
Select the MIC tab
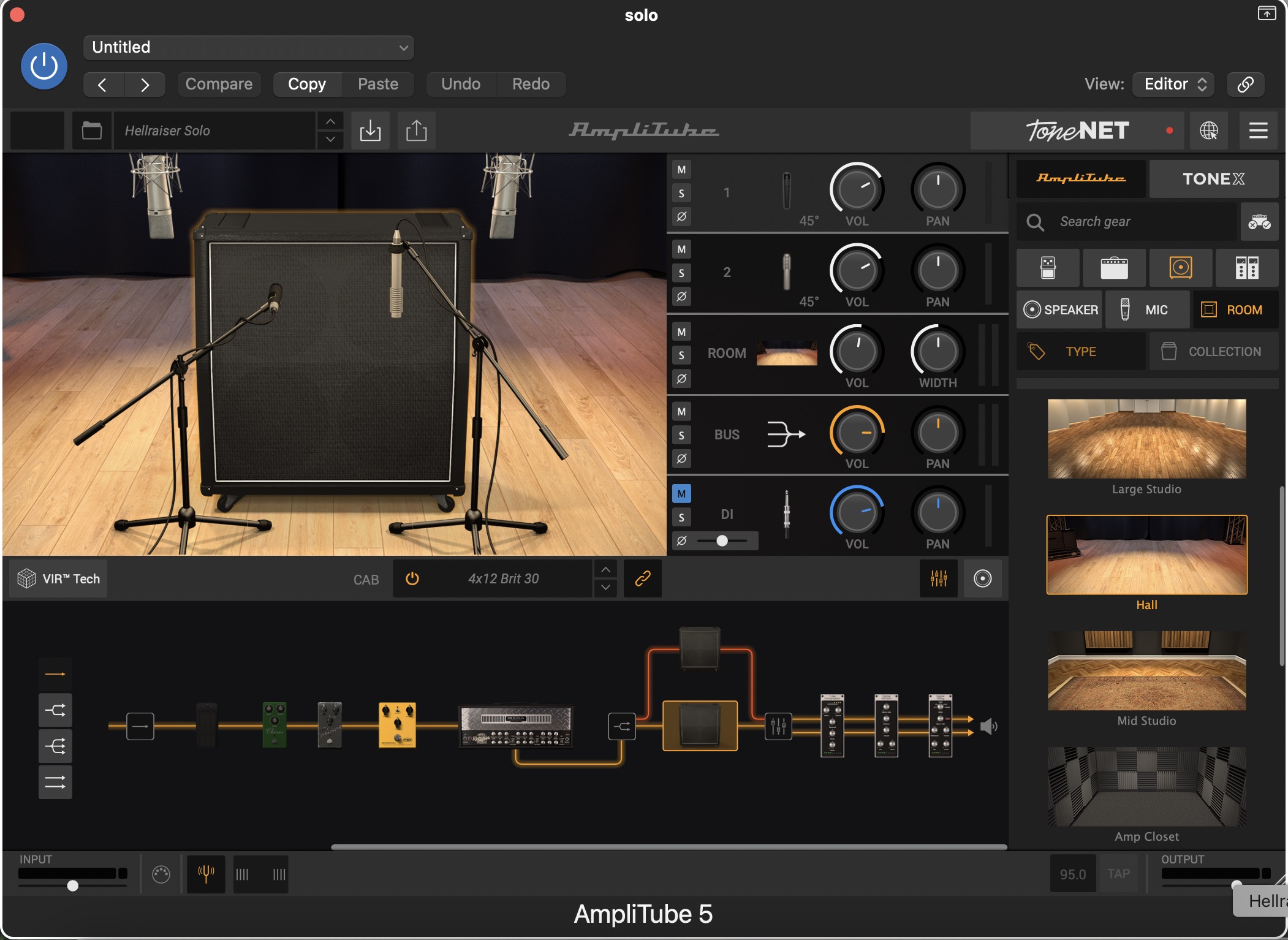[x=1146, y=310]
